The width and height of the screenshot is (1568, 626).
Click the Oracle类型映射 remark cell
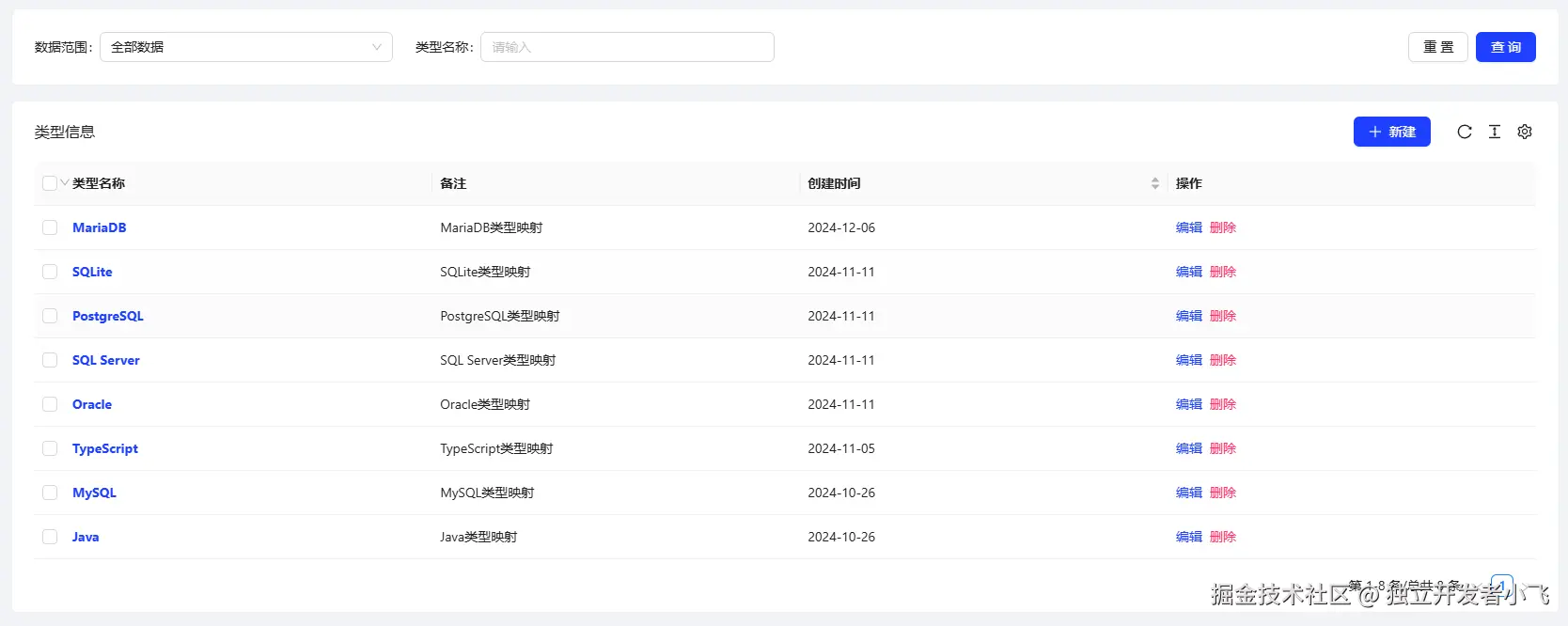(485, 404)
